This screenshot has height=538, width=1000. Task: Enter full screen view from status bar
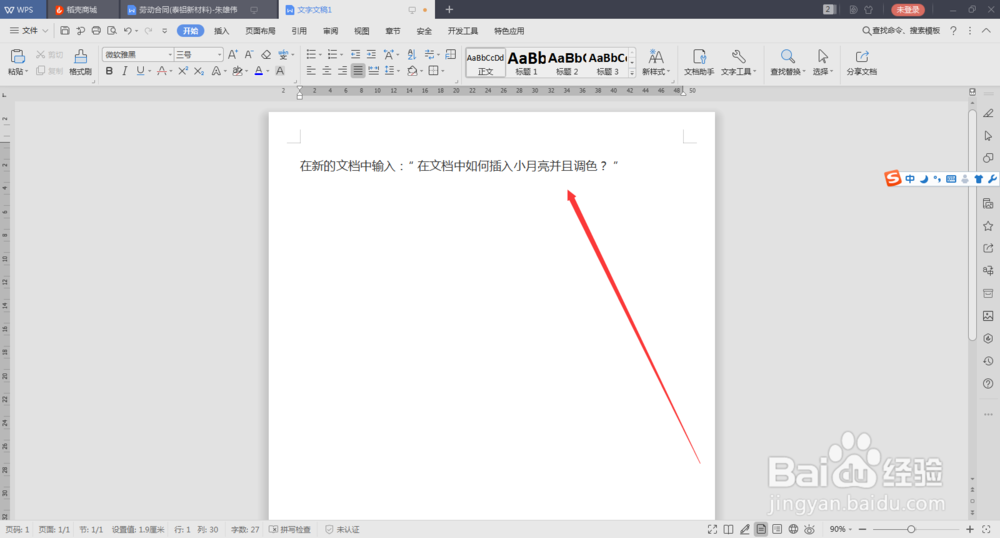(x=712, y=529)
